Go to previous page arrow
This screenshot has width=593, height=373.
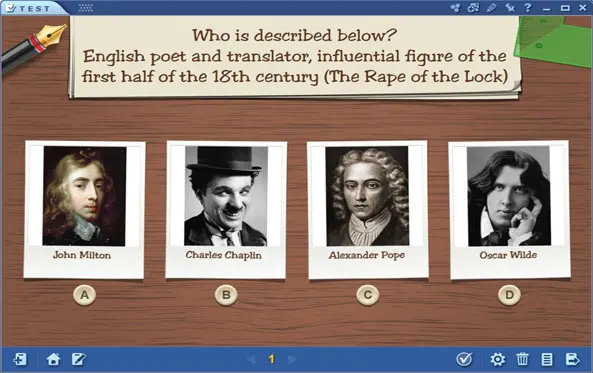click(x=251, y=359)
